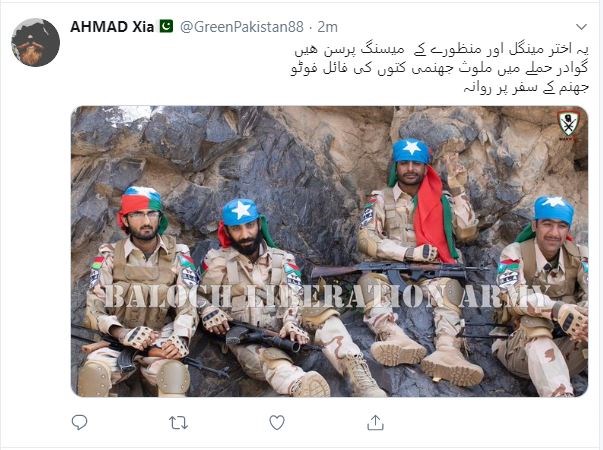Viewport: 603px width, 450px height.
Task: Visit the @GreenPakistan88 handle
Action: 242,27
